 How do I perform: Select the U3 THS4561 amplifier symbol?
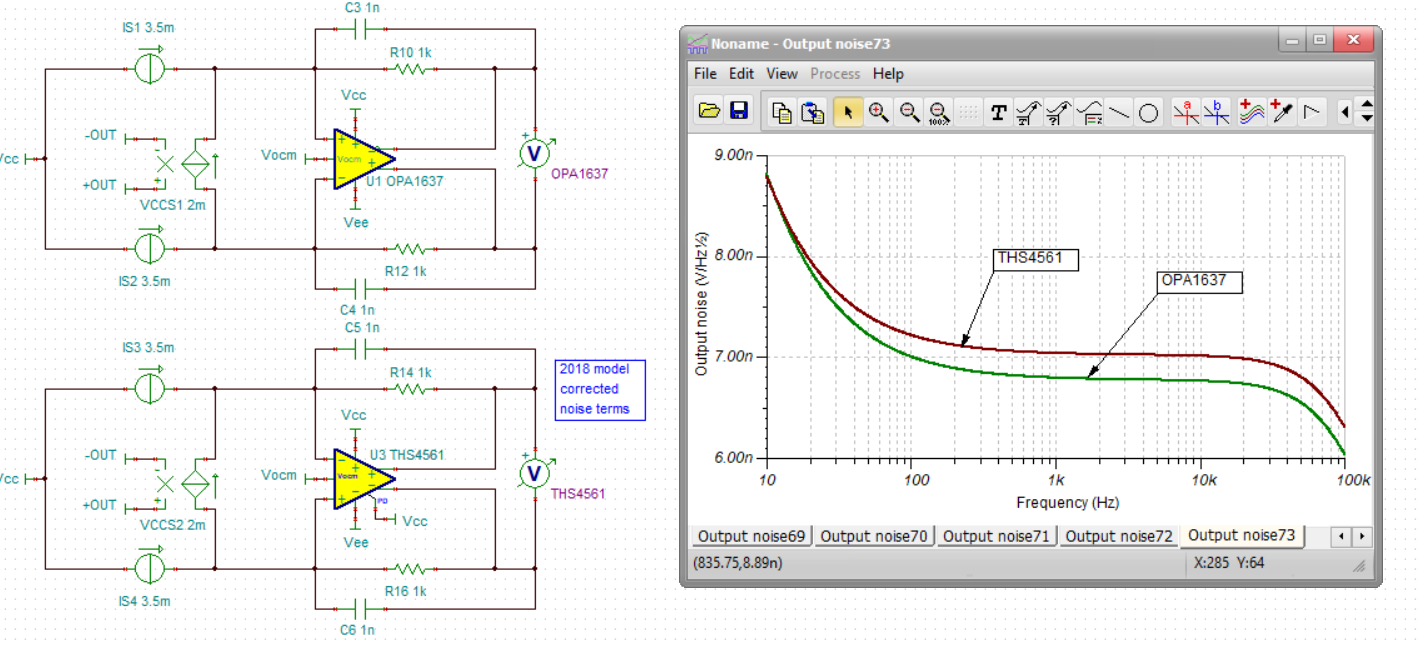point(362,477)
